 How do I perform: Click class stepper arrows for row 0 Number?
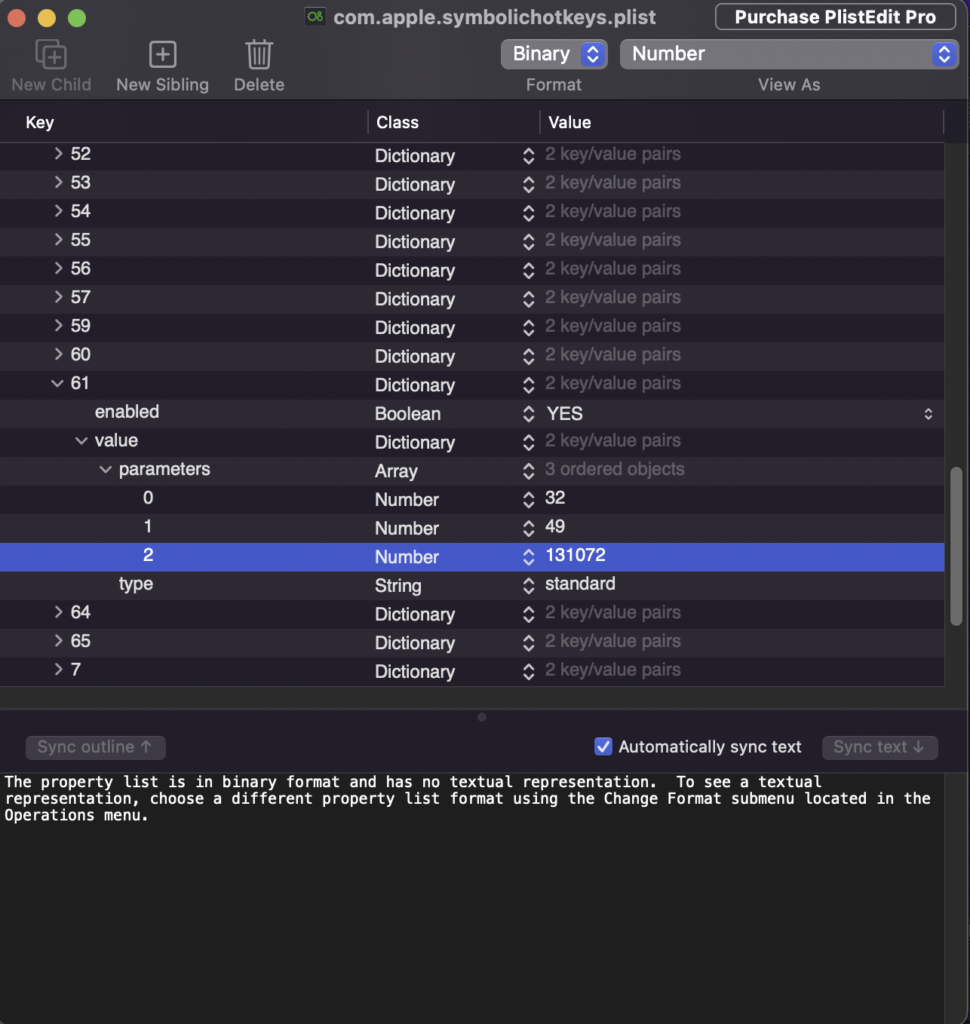coord(528,499)
